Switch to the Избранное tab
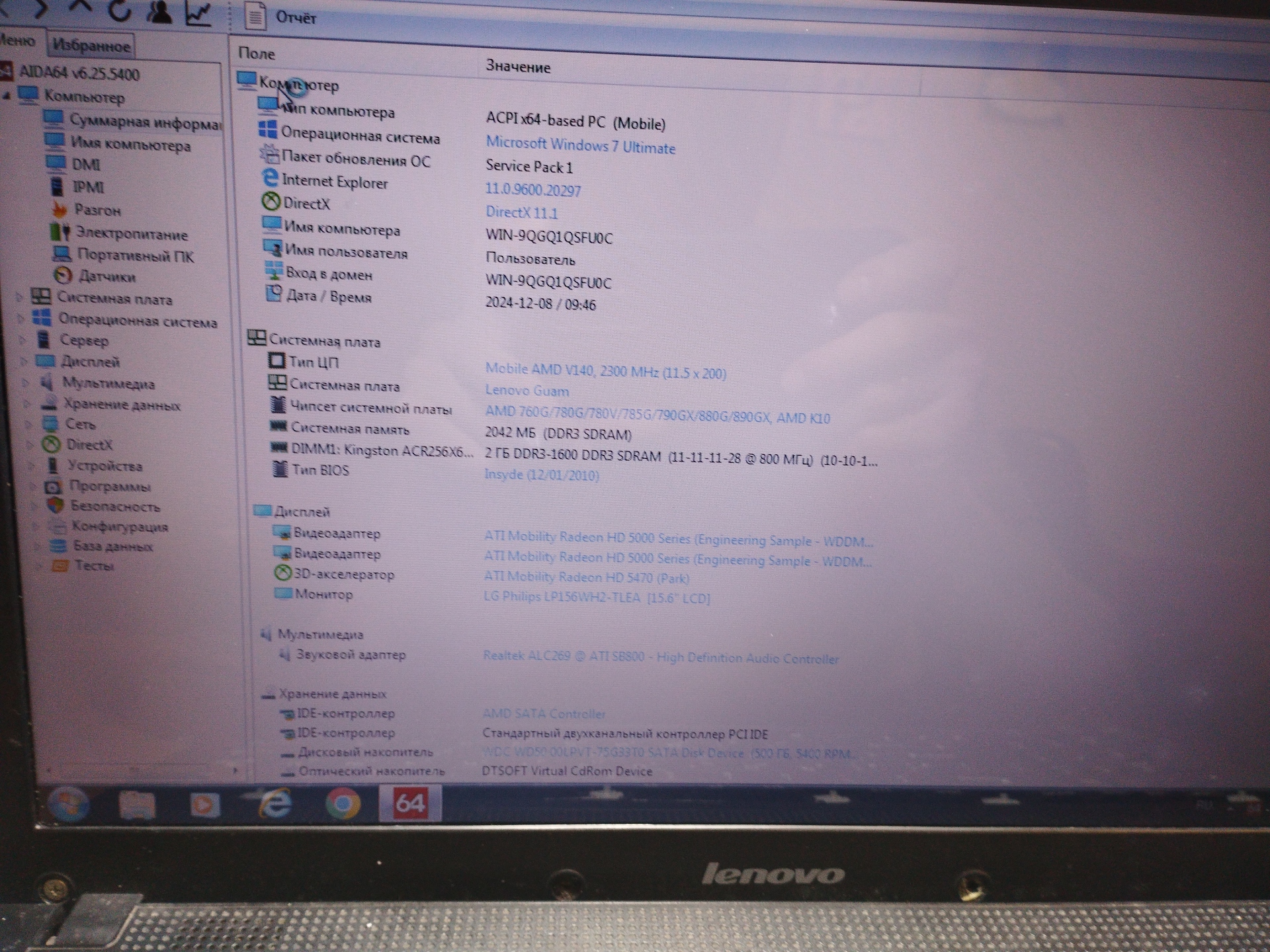 (x=91, y=45)
